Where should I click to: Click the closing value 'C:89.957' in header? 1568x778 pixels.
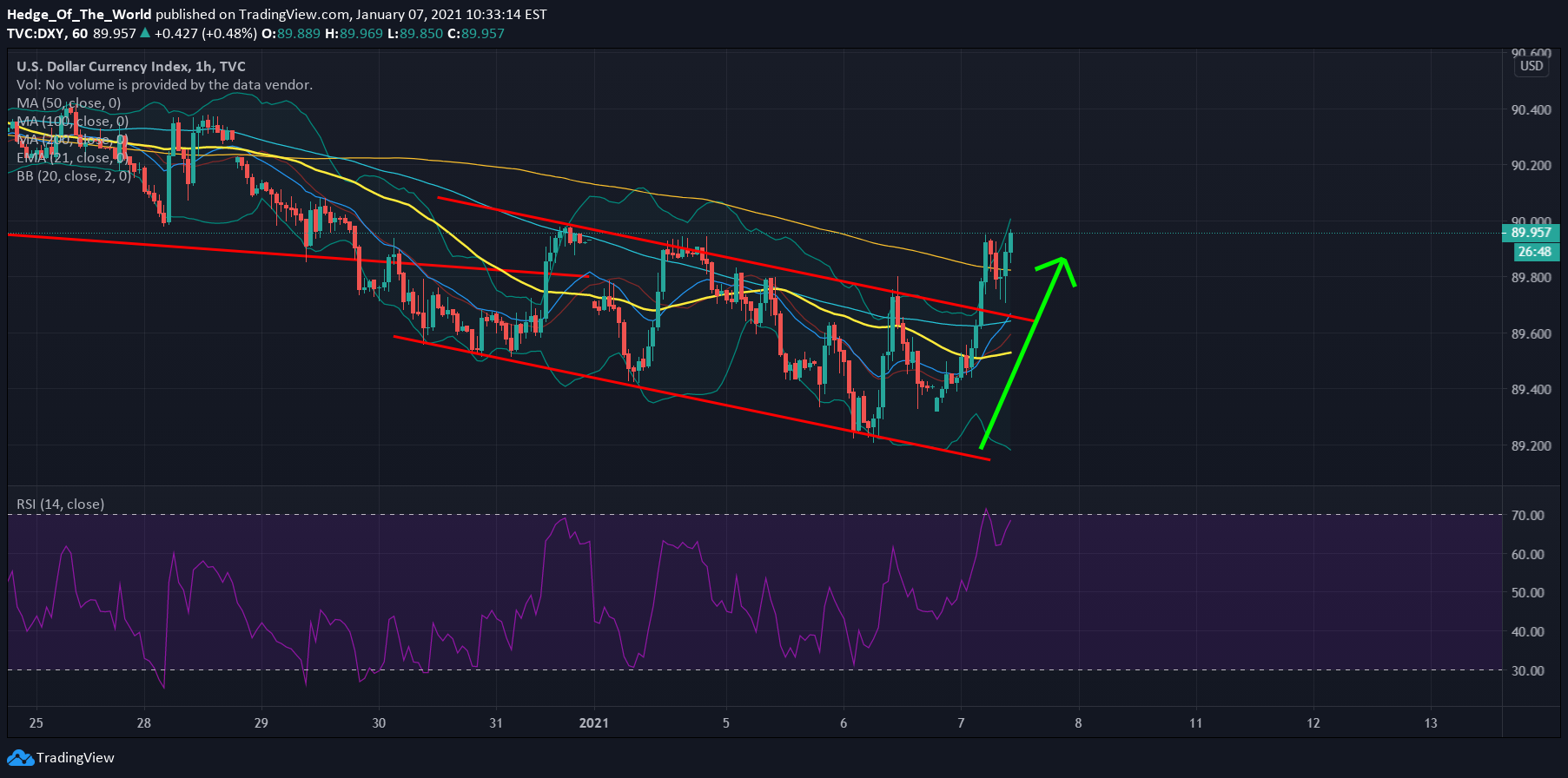coord(476,33)
